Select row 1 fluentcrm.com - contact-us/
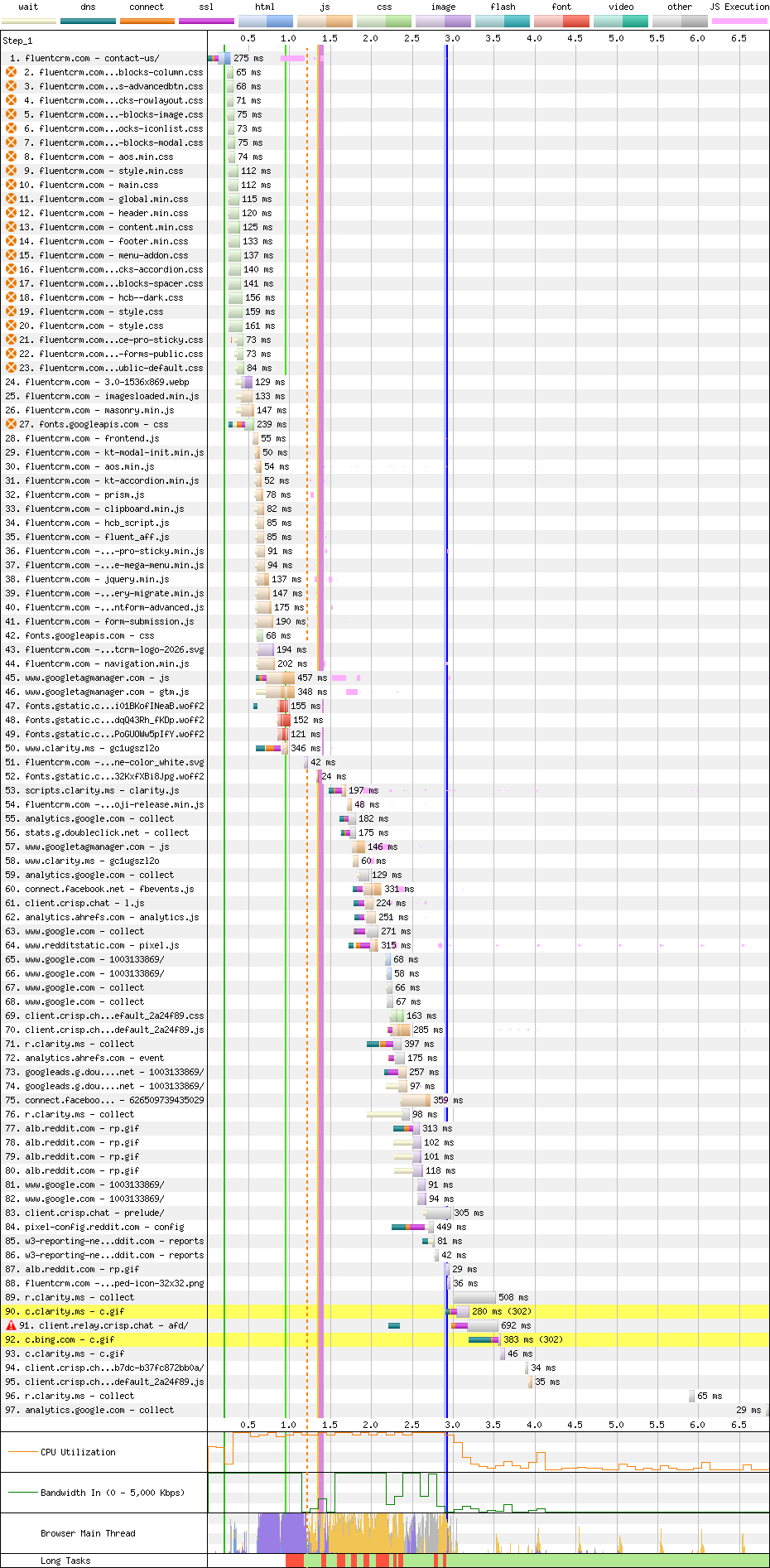 click(385, 58)
